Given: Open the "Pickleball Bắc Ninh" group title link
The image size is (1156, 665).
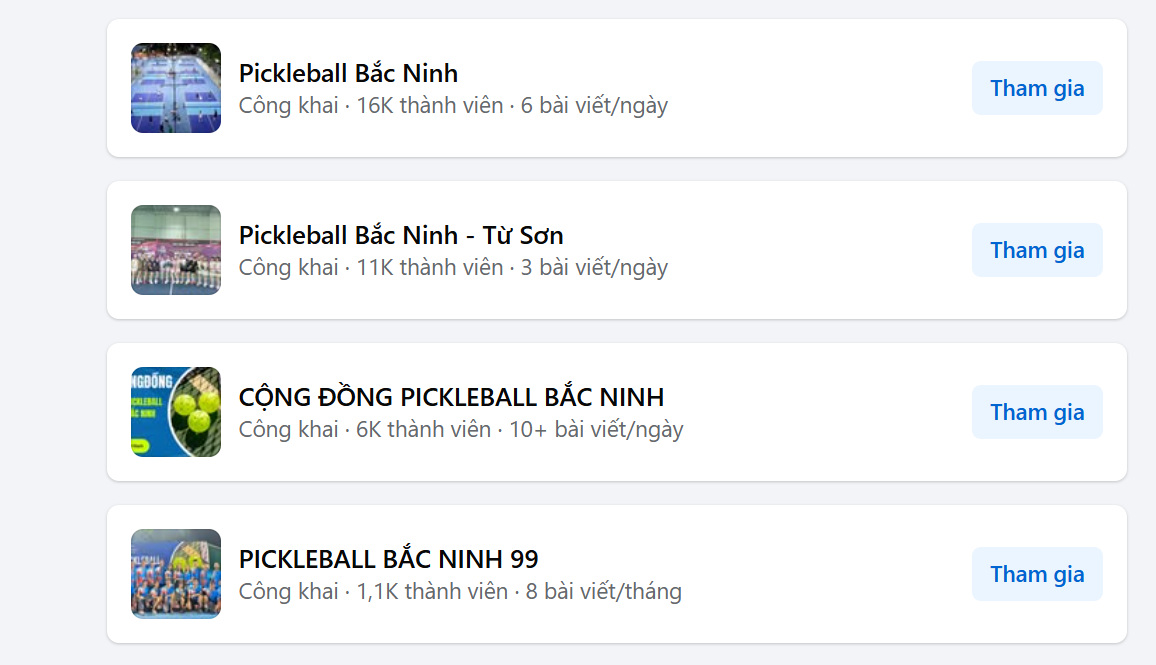Looking at the screenshot, I should 348,73.
